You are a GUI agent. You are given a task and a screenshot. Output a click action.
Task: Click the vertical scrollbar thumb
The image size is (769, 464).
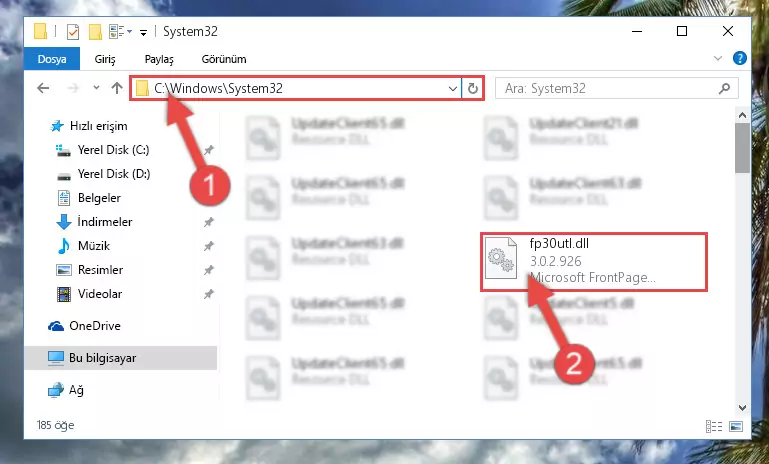[x=742, y=148]
